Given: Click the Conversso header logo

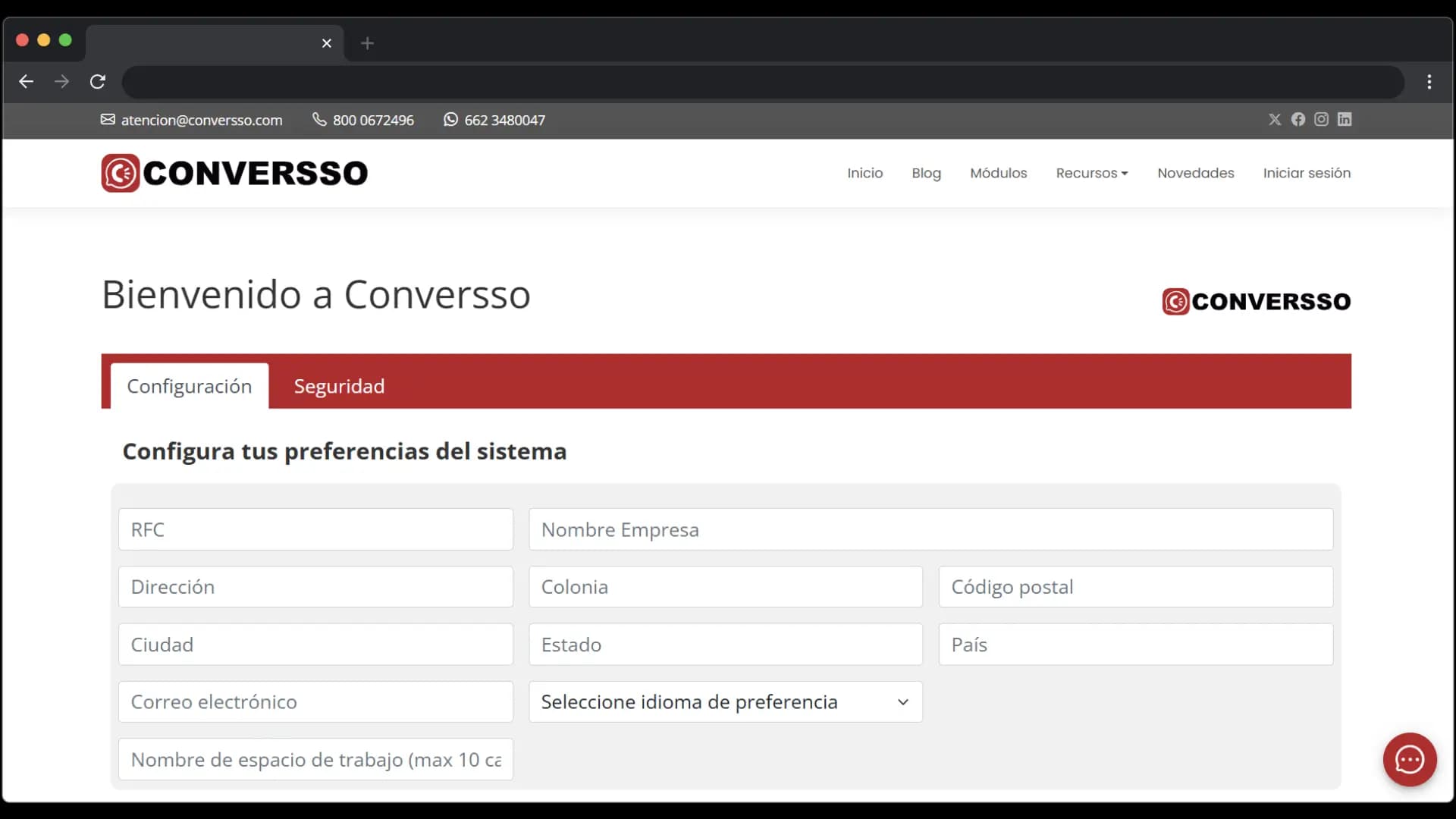Looking at the screenshot, I should coord(234,173).
